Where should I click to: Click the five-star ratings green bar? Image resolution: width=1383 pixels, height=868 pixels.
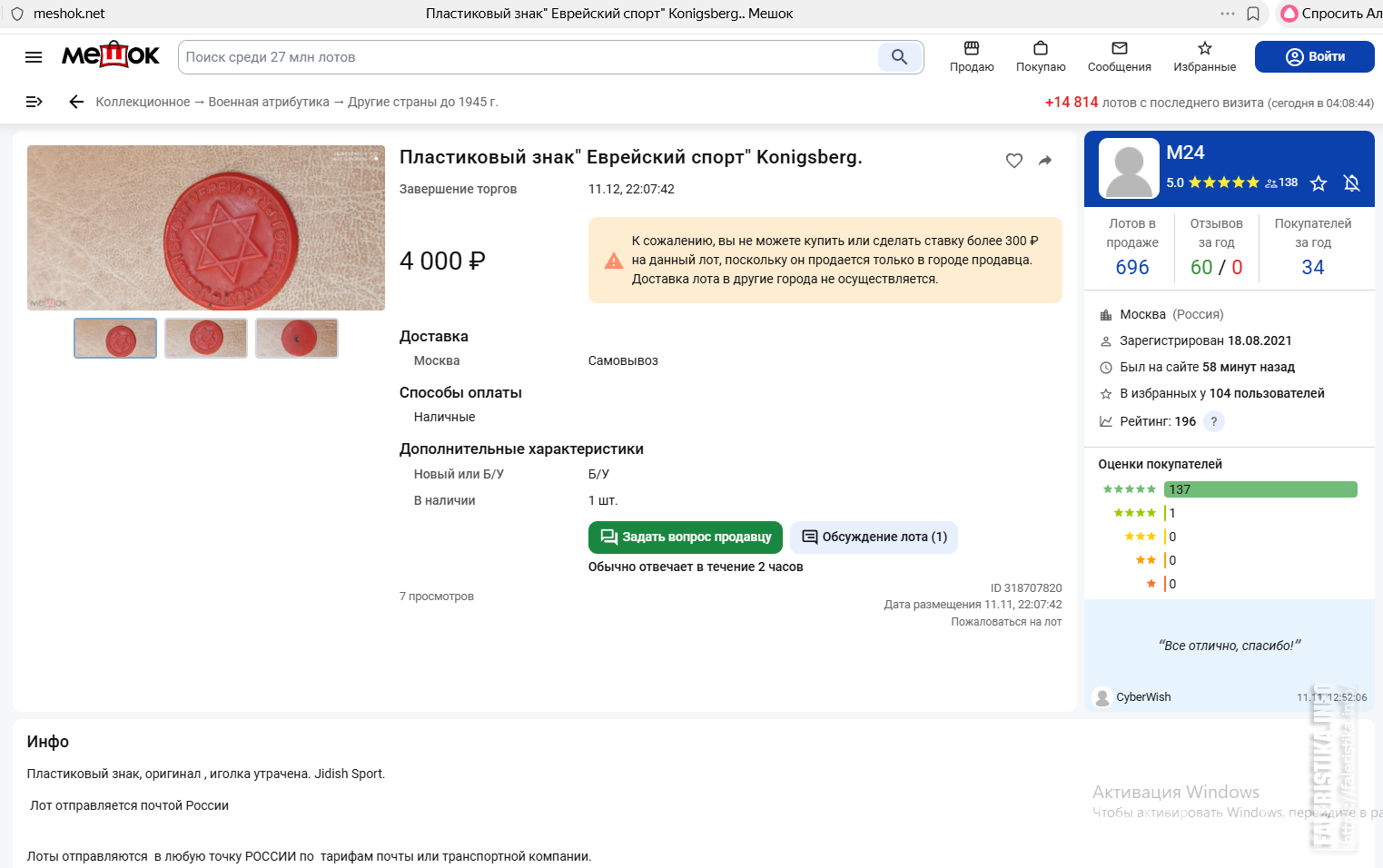pyautogui.click(x=1260, y=489)
